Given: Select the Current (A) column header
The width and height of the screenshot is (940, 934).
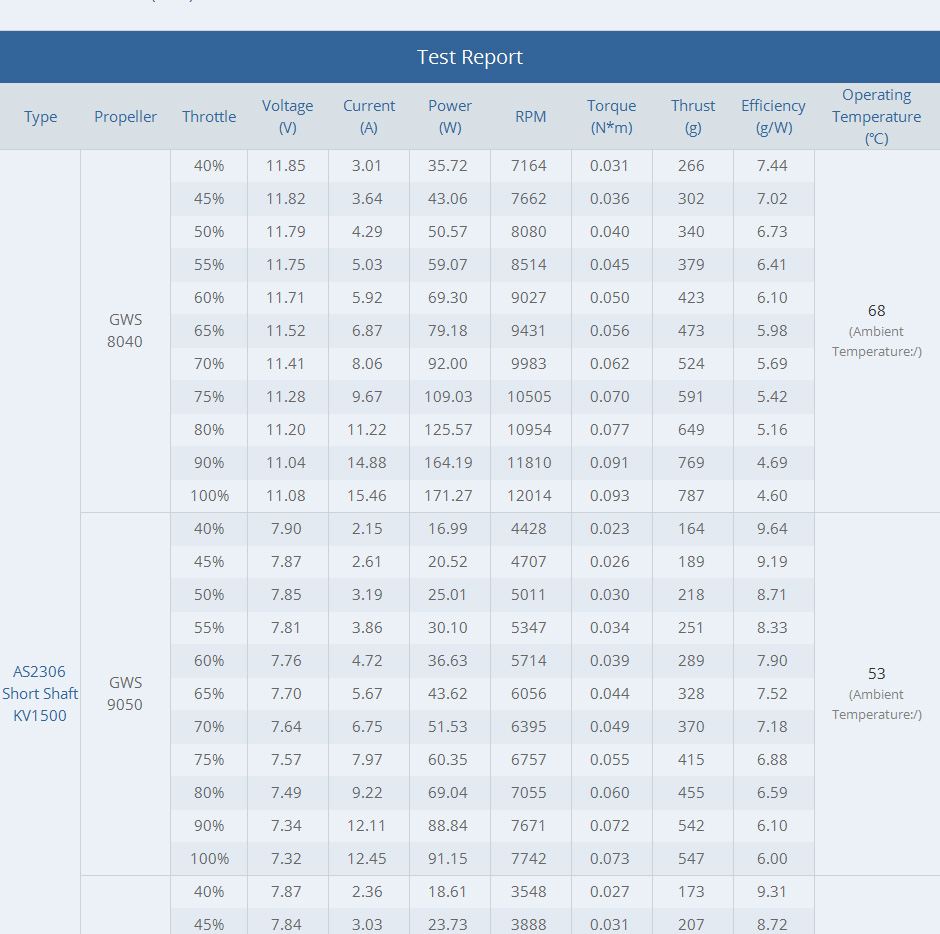Looking at the screenshot, I should tap(369, 117).
